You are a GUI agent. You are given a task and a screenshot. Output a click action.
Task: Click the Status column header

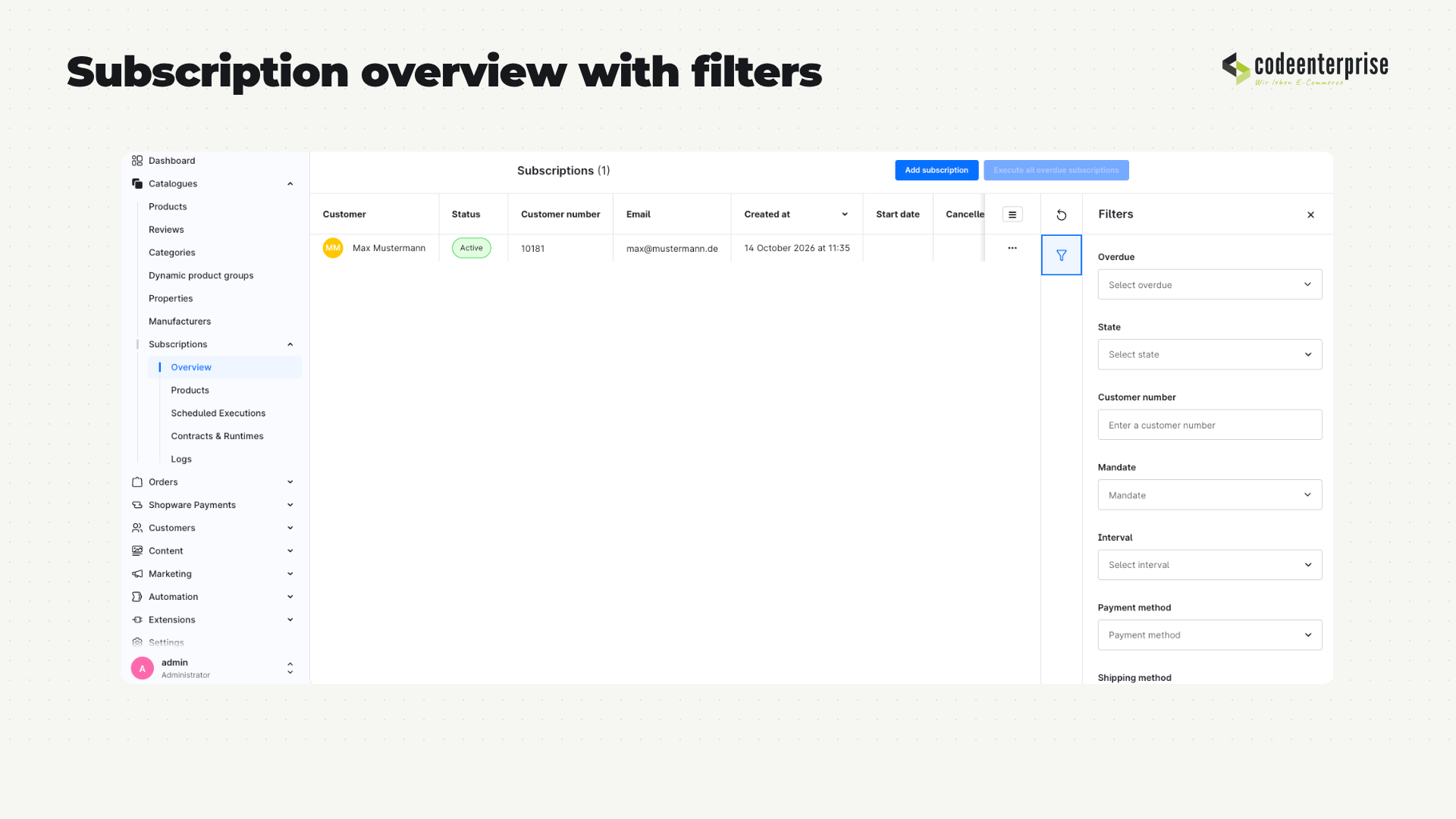[466, 215]
